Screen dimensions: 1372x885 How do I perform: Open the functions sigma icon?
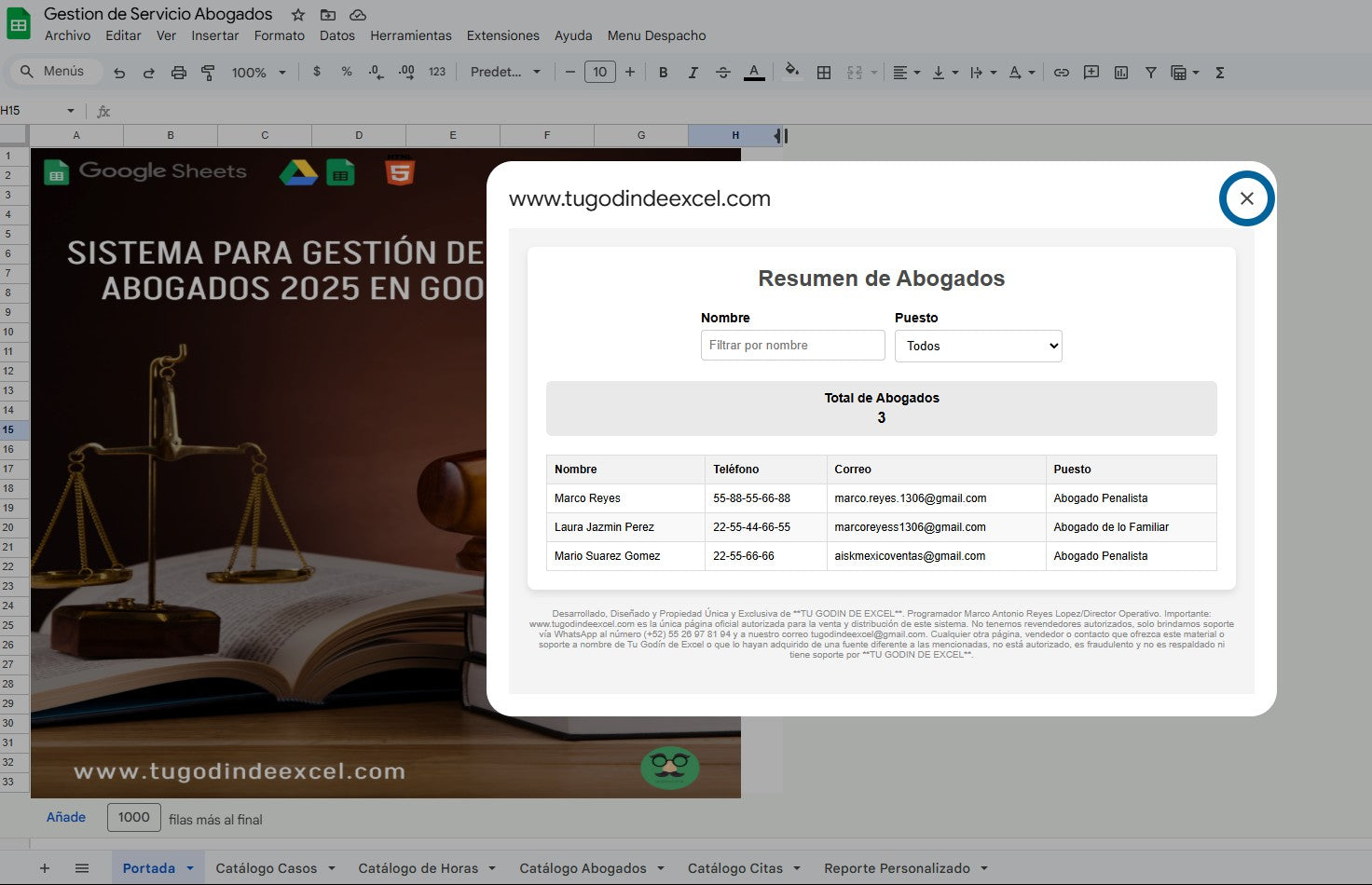click(1219, 73)
